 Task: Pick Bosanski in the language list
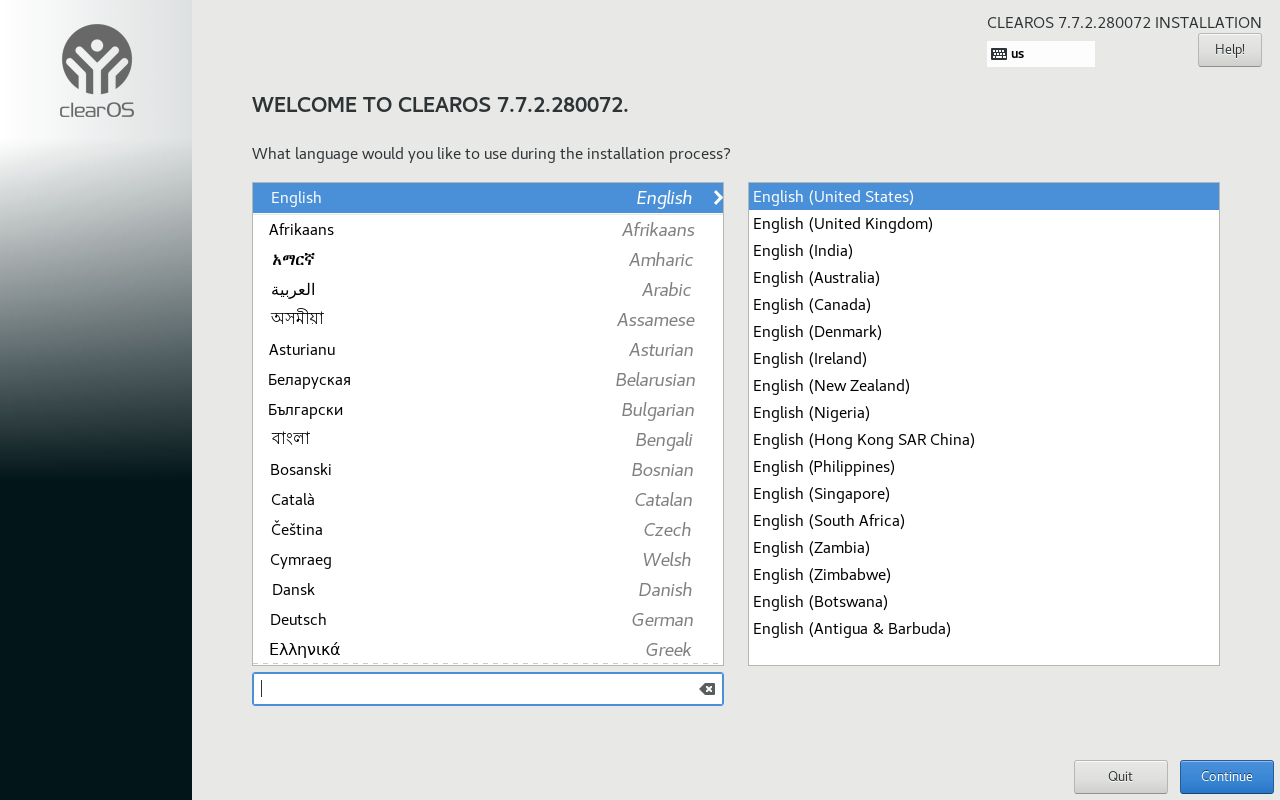488,470
